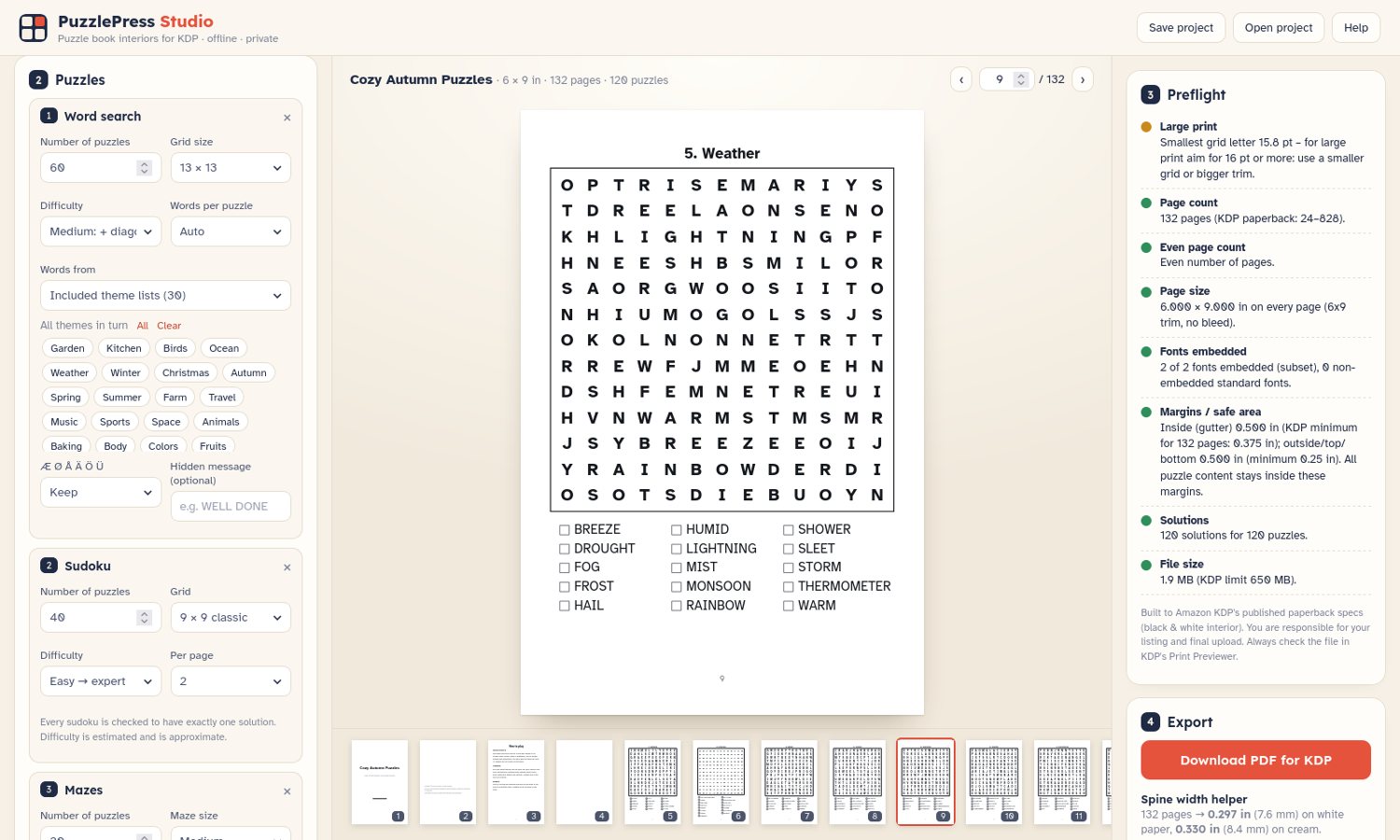The height and width of the screenshot is (840, 1400).
Task: Toggle the Animals theme chip
Action: [x=221, y=422]
